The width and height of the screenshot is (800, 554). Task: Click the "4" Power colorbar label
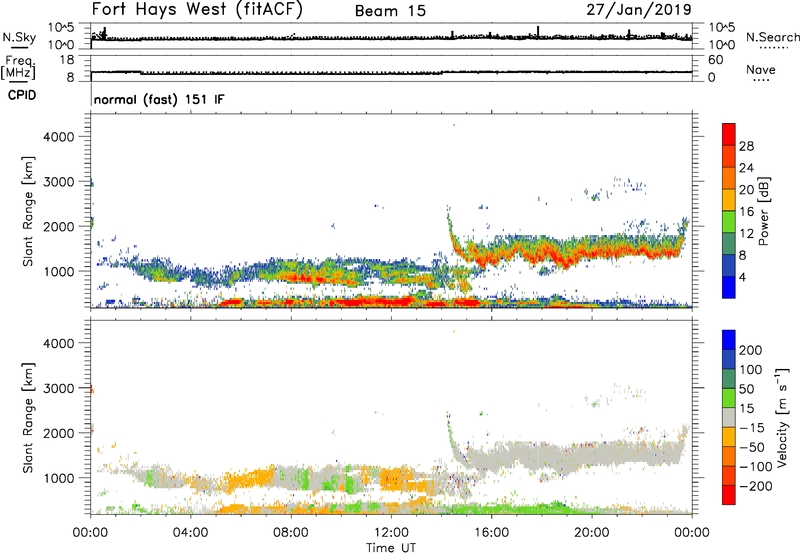click(x=743, y=277)
